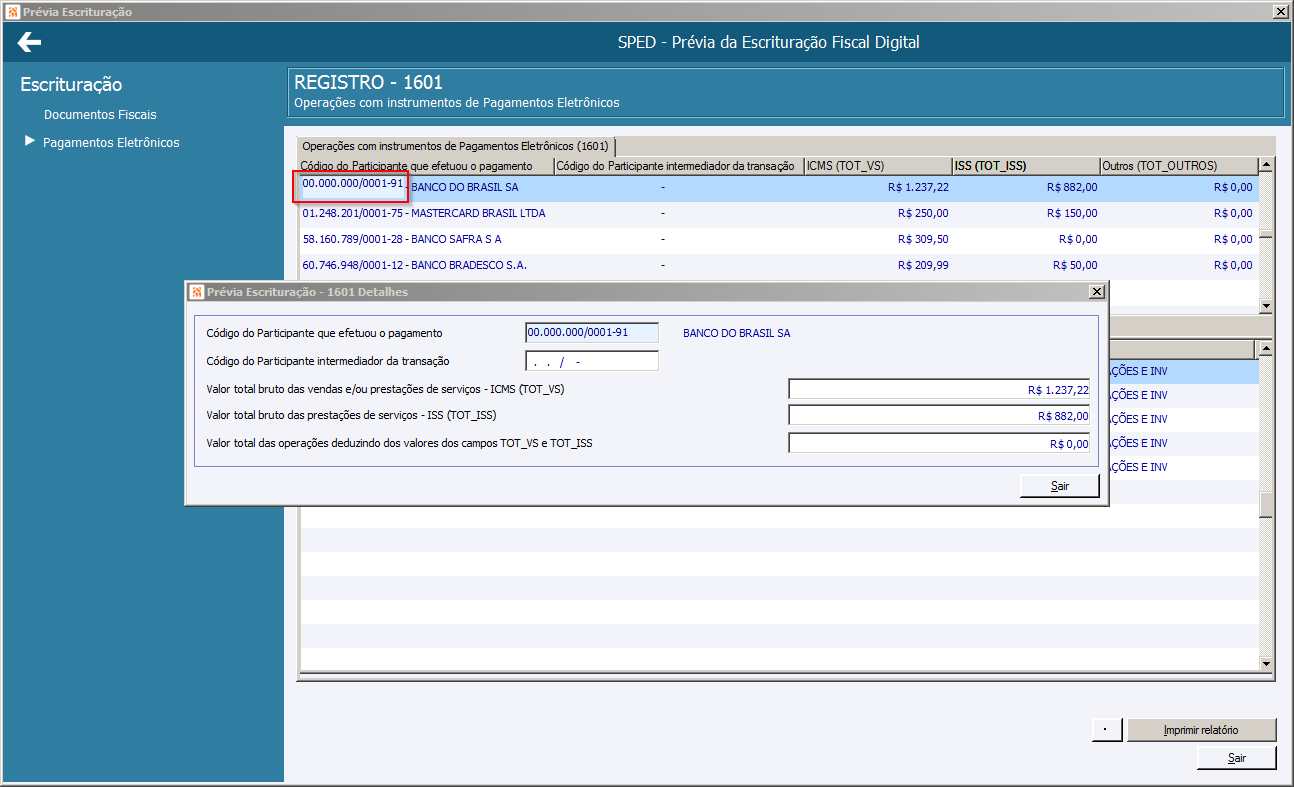Click the intermediador participant code input field

[591, 361]
